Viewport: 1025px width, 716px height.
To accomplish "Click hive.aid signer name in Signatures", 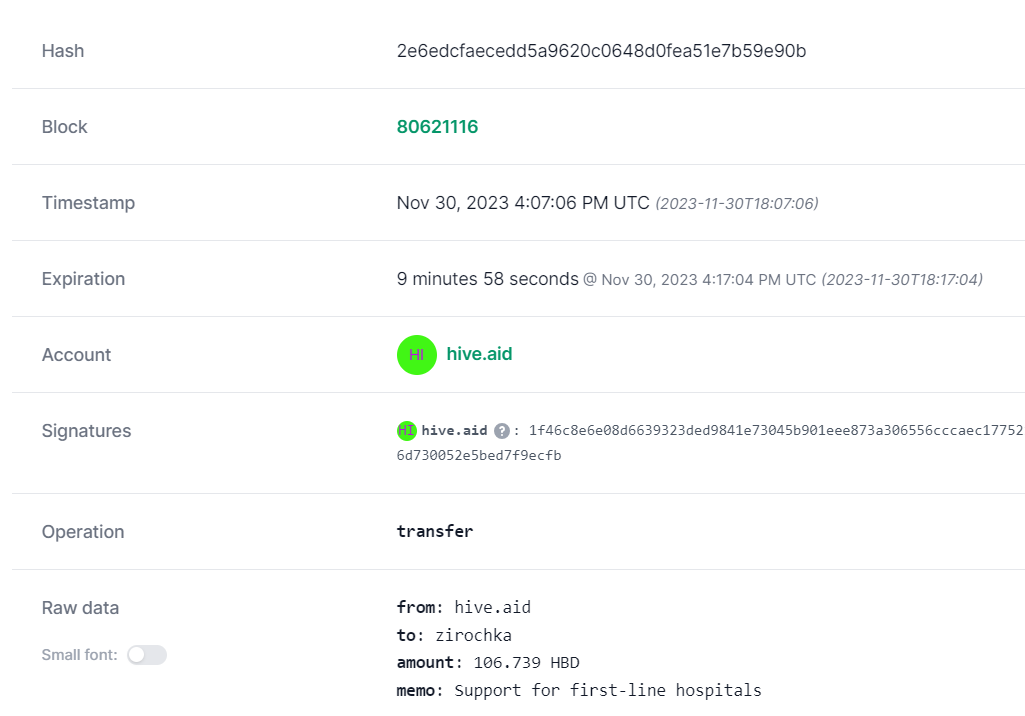I will 454,430.
